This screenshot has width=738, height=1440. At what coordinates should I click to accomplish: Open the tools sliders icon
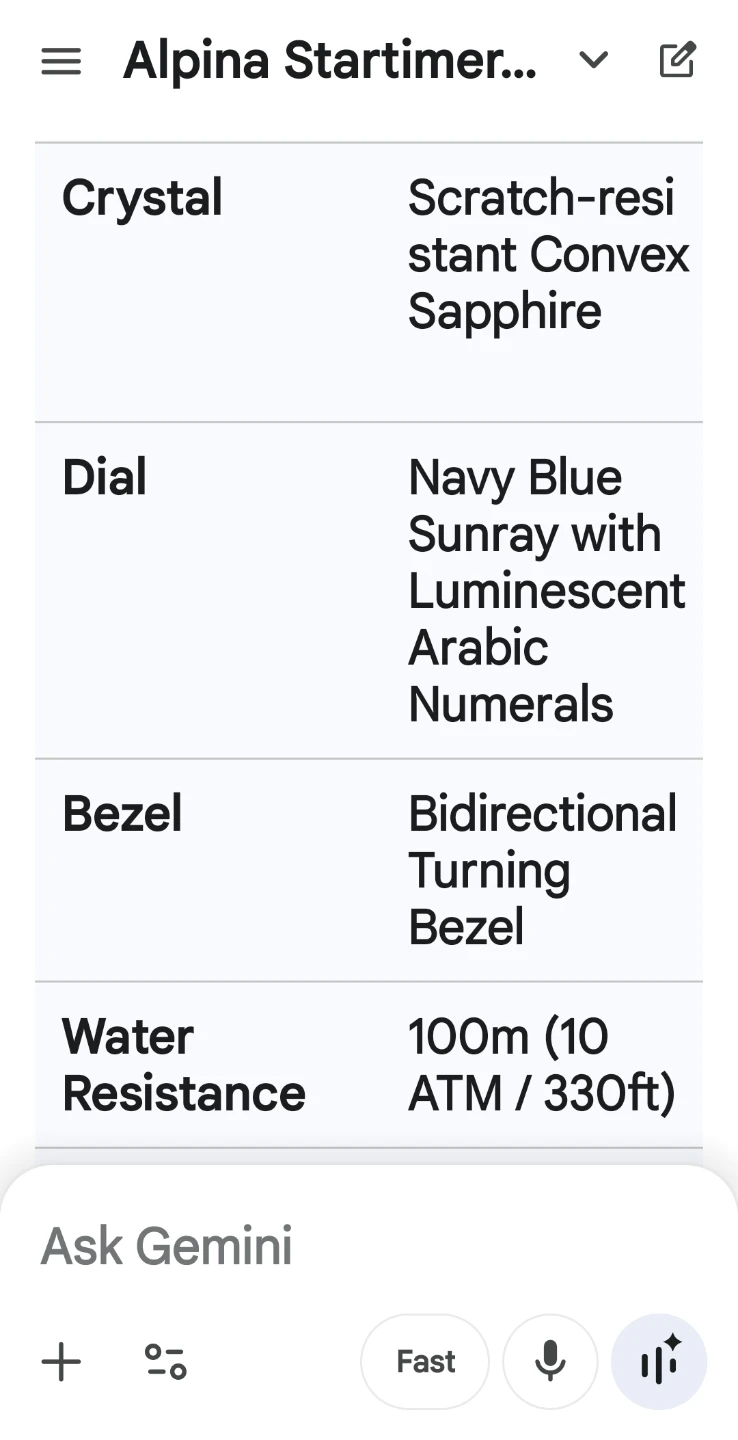click(x=165, y=1362)
